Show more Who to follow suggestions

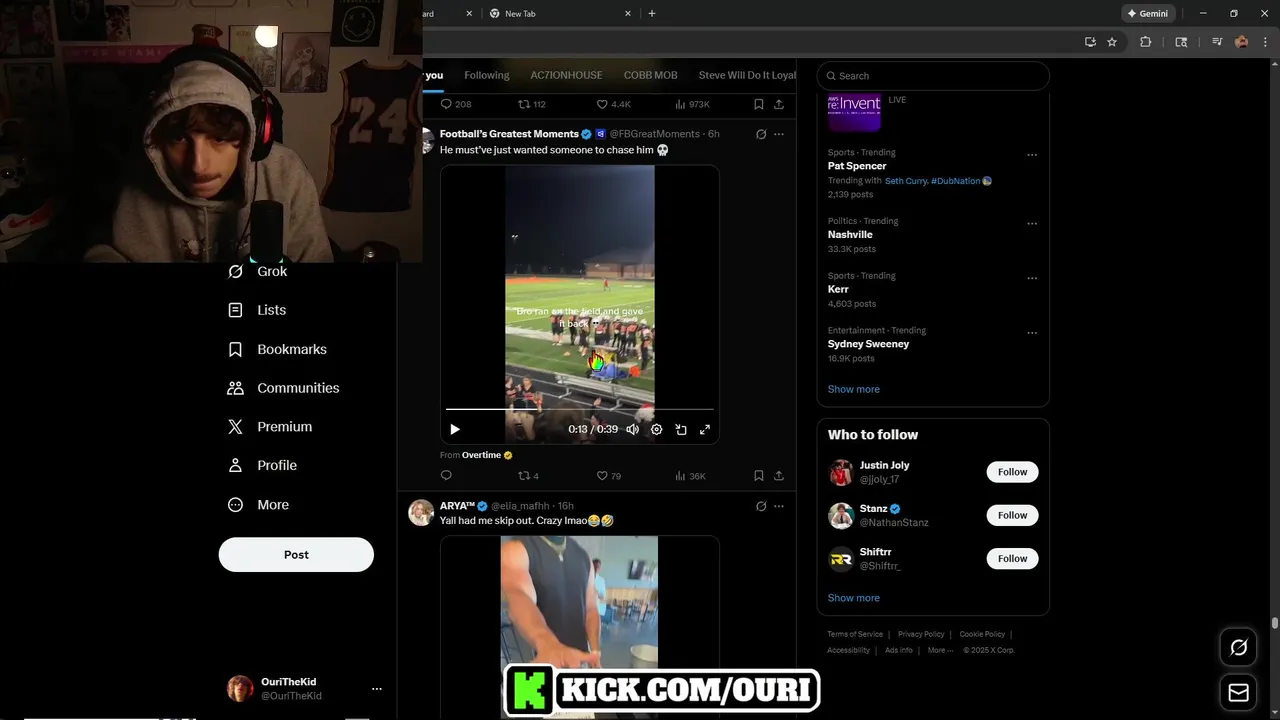853,598
